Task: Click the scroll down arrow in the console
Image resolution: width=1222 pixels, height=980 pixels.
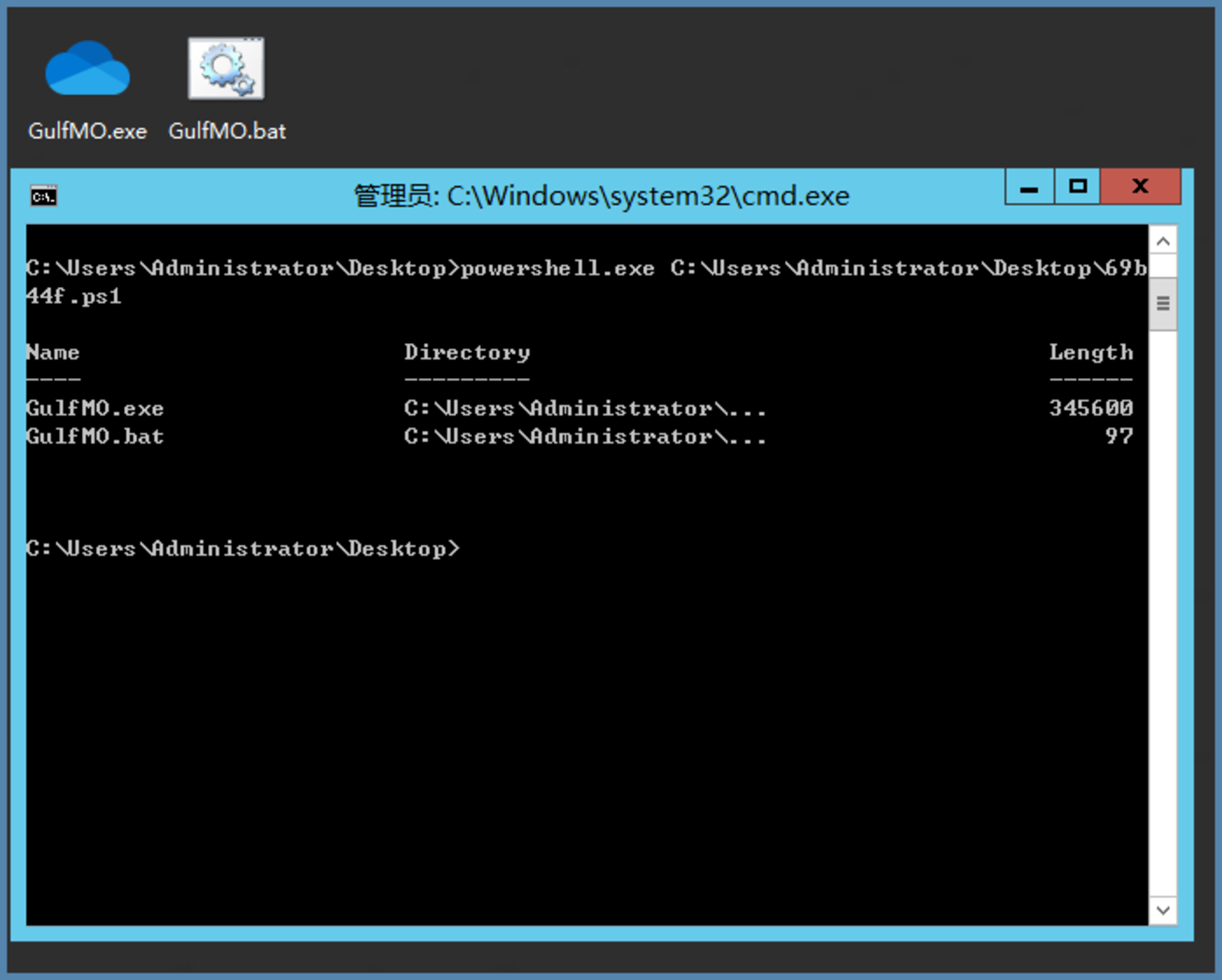Action: [x=1163, y=910]
